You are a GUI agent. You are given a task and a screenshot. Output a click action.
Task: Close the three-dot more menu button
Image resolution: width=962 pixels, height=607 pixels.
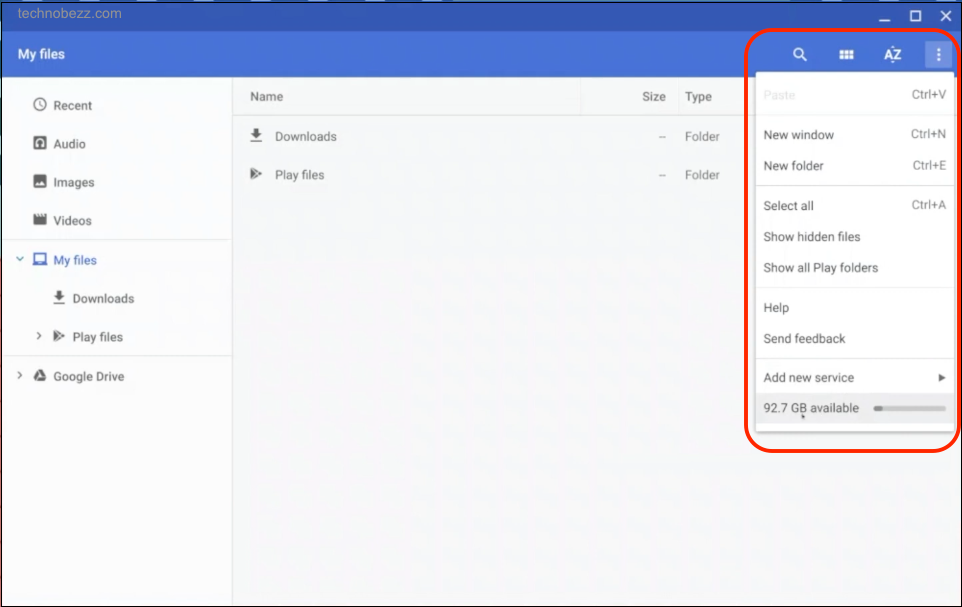[x=939, y=55]
